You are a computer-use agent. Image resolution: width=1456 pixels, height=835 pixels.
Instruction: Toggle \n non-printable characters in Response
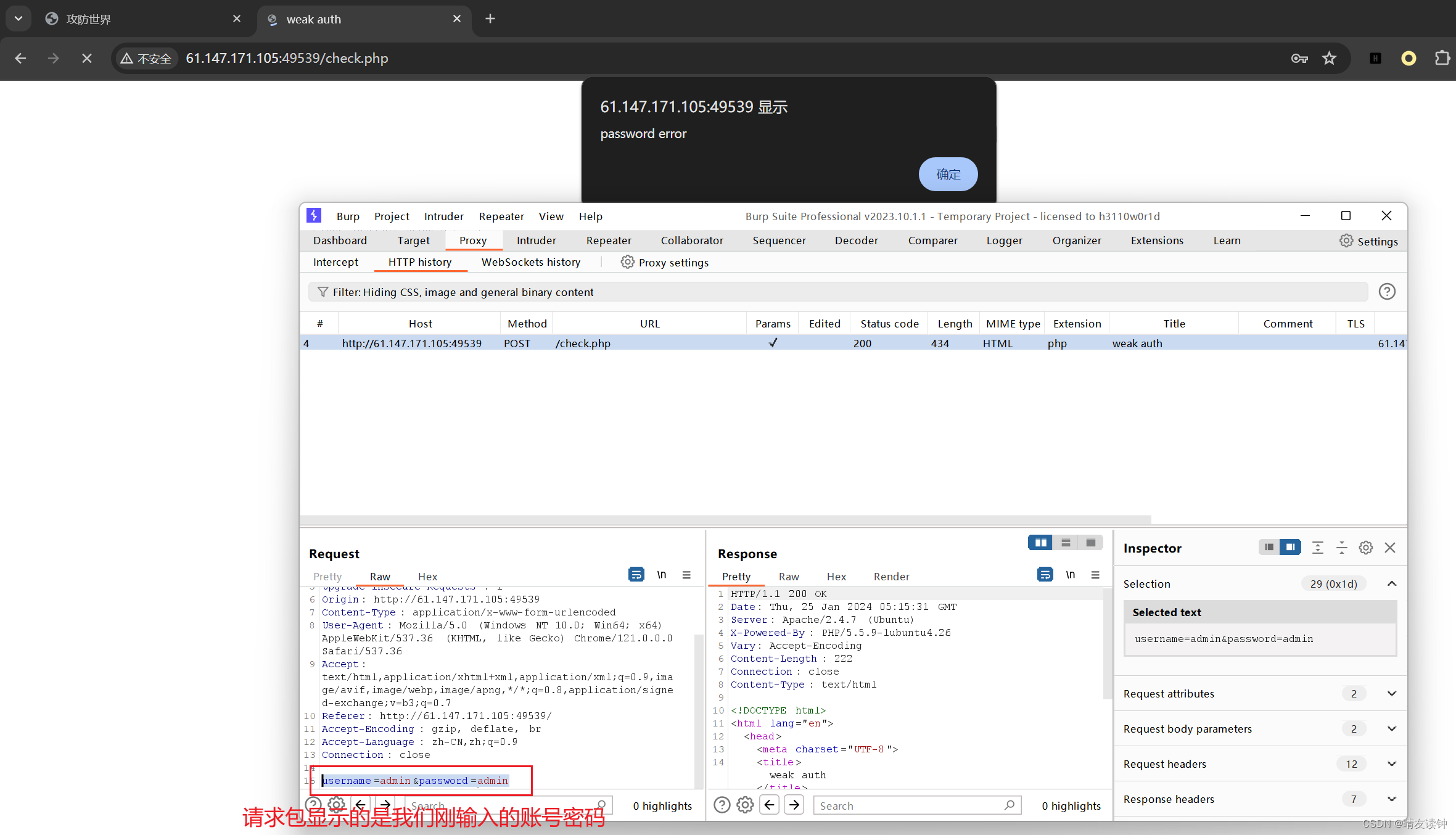[x=1071, y=574]
